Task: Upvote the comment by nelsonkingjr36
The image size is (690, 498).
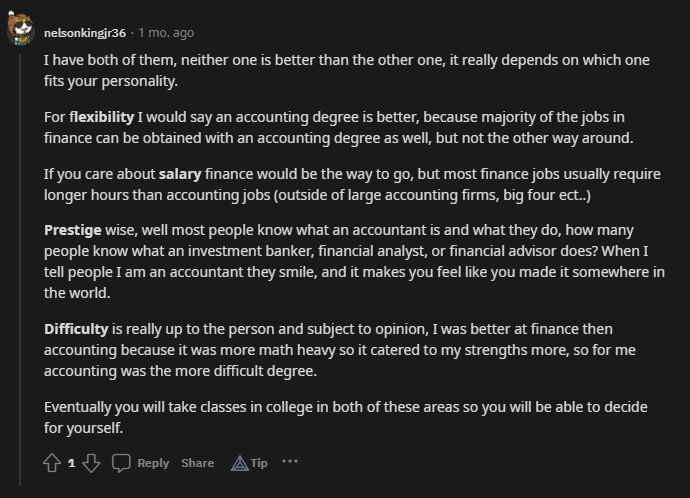Action: point(52,463)
